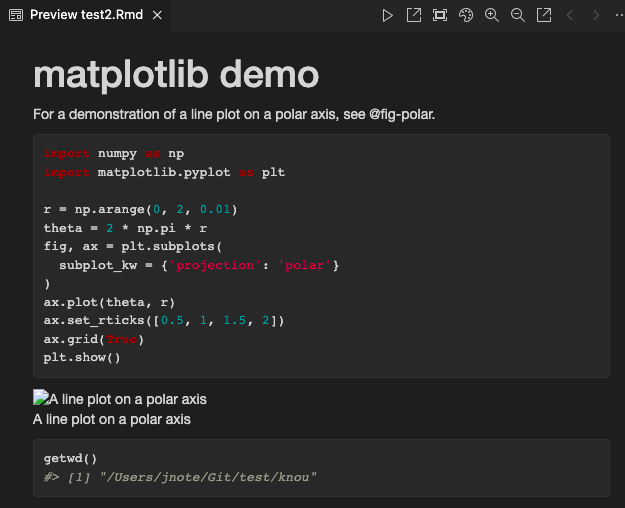
Task: Go back with the left chevron
Action: [570, 16]
